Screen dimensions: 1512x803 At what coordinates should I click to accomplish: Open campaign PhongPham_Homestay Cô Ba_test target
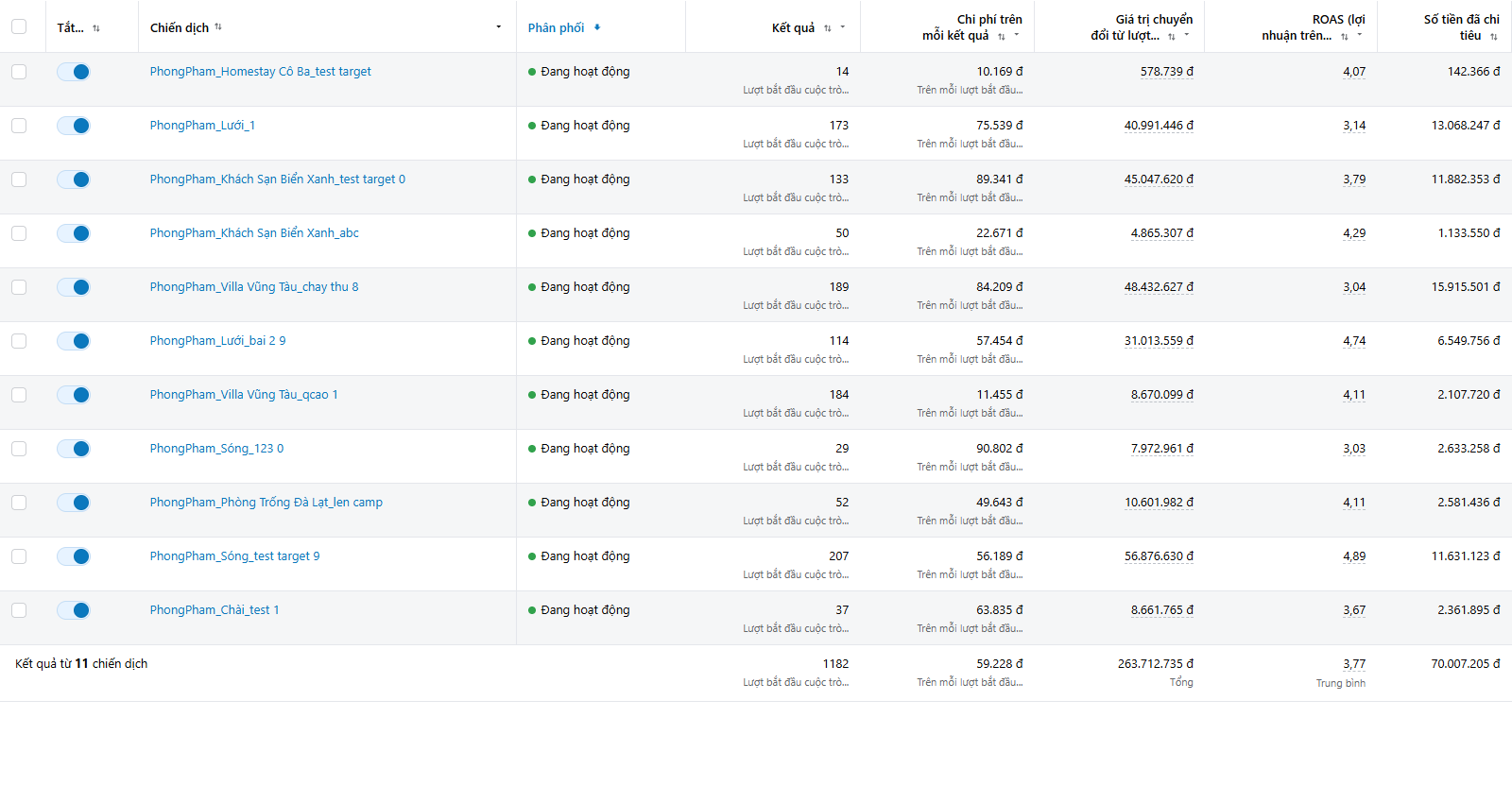click(x=260, y=72)
